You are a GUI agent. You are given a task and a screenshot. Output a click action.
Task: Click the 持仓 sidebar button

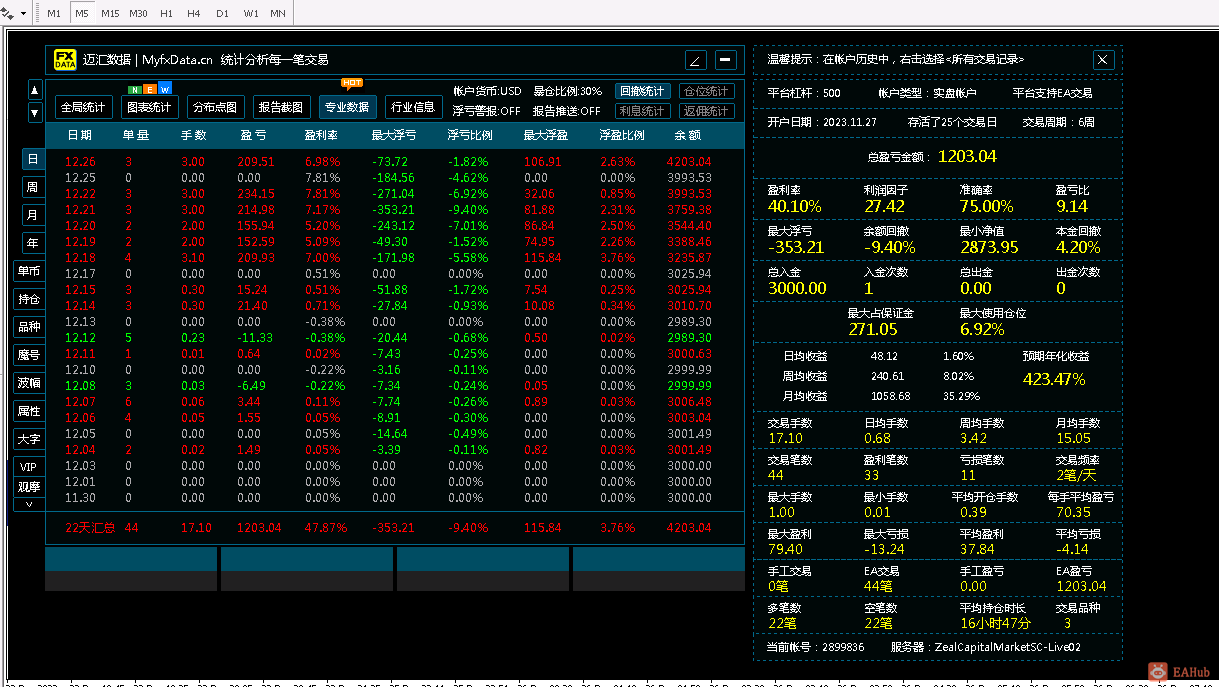click(x=29, y=299)
